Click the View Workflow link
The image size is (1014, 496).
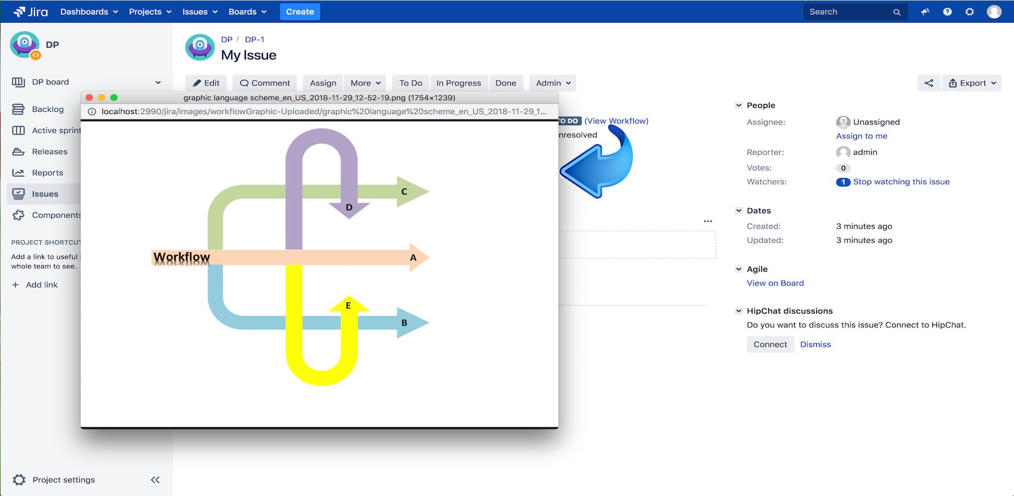pyautogui.click(x=616, y=121)
